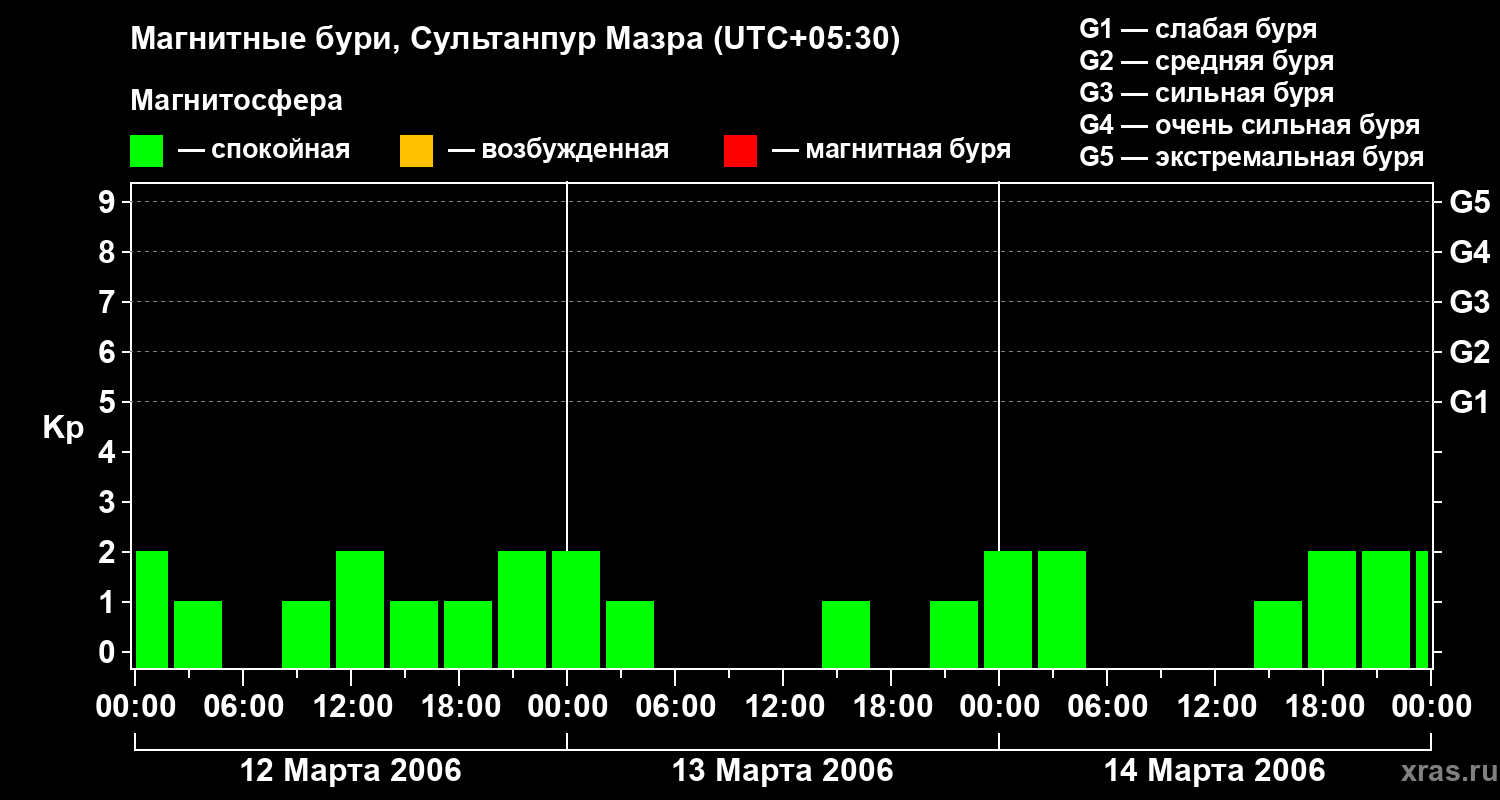Click the Kp 2 bar over 12:00, 12 March
This screenshot has height=800, width=1500.
[x=360, y=609]
